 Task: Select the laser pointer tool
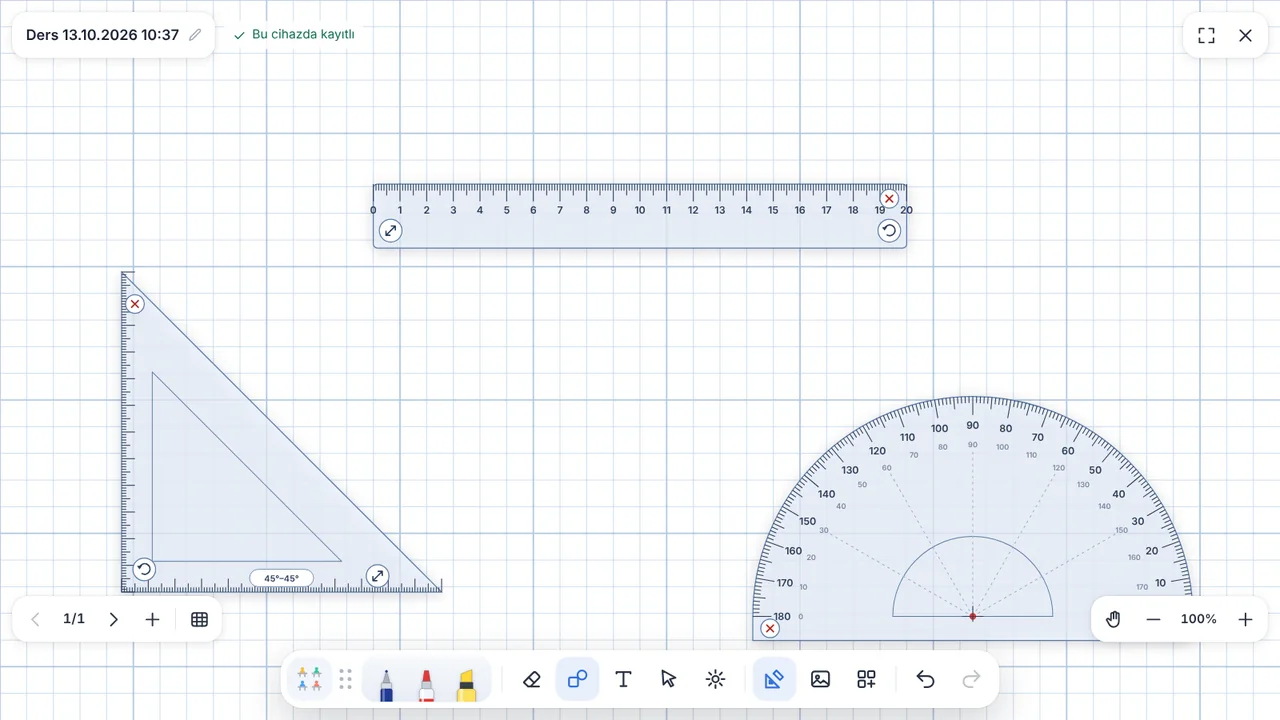[715, 680]
